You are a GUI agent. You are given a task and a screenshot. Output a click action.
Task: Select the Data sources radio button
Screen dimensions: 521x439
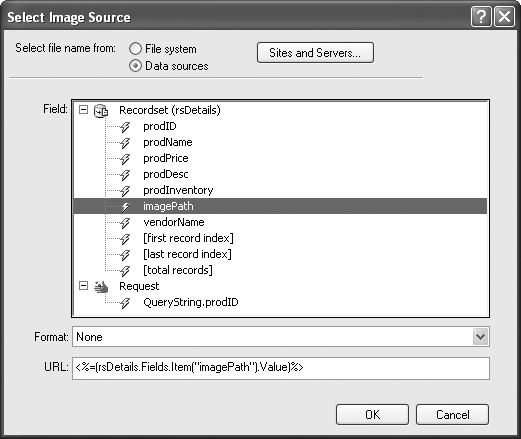click(x=135, y=66)
